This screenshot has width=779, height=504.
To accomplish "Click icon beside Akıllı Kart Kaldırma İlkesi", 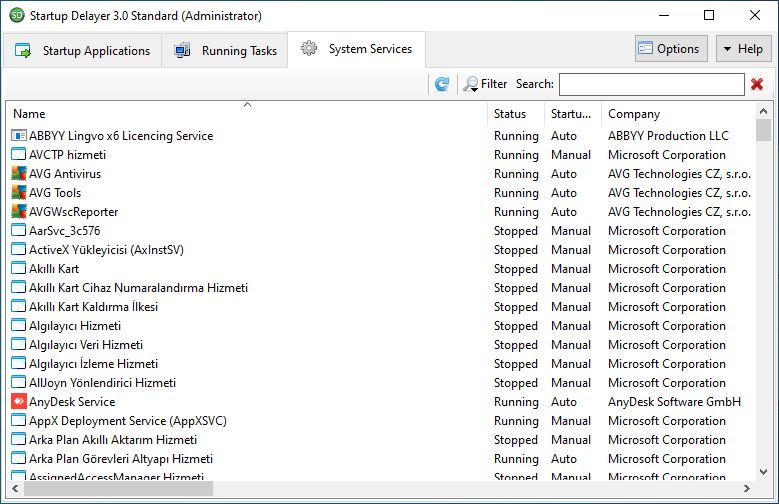I will click(18, 307).
